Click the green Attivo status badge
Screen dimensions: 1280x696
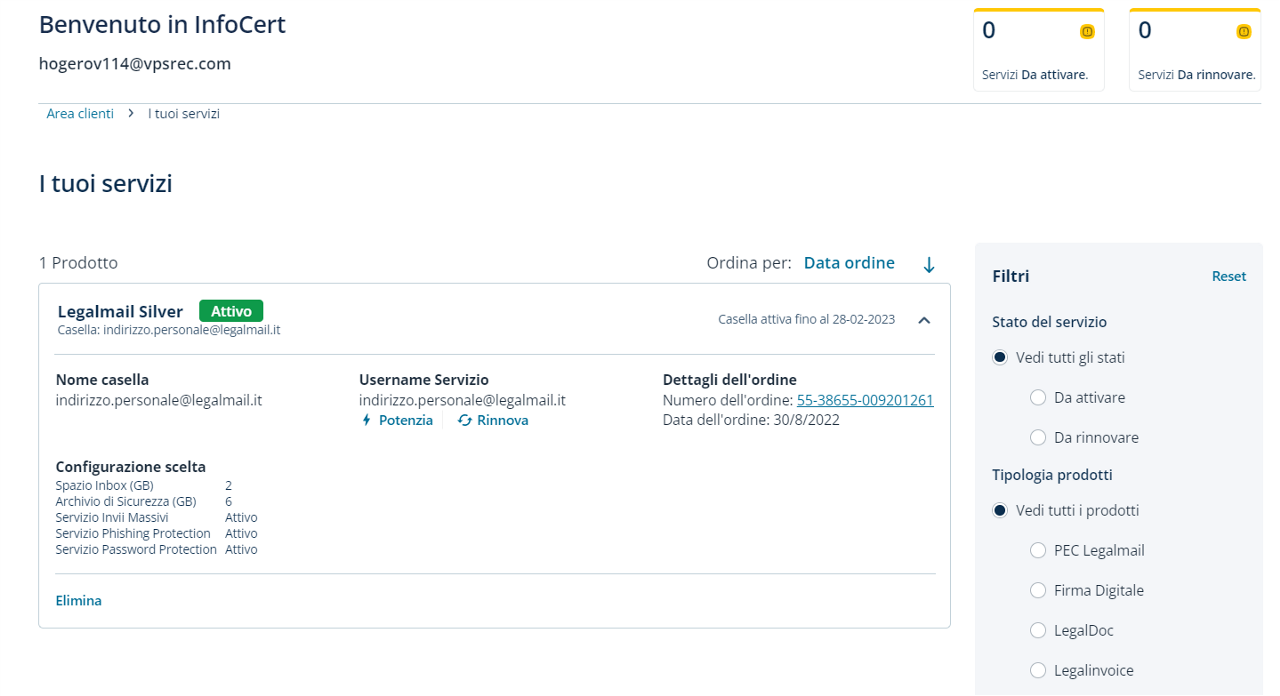tap(231, 311)
